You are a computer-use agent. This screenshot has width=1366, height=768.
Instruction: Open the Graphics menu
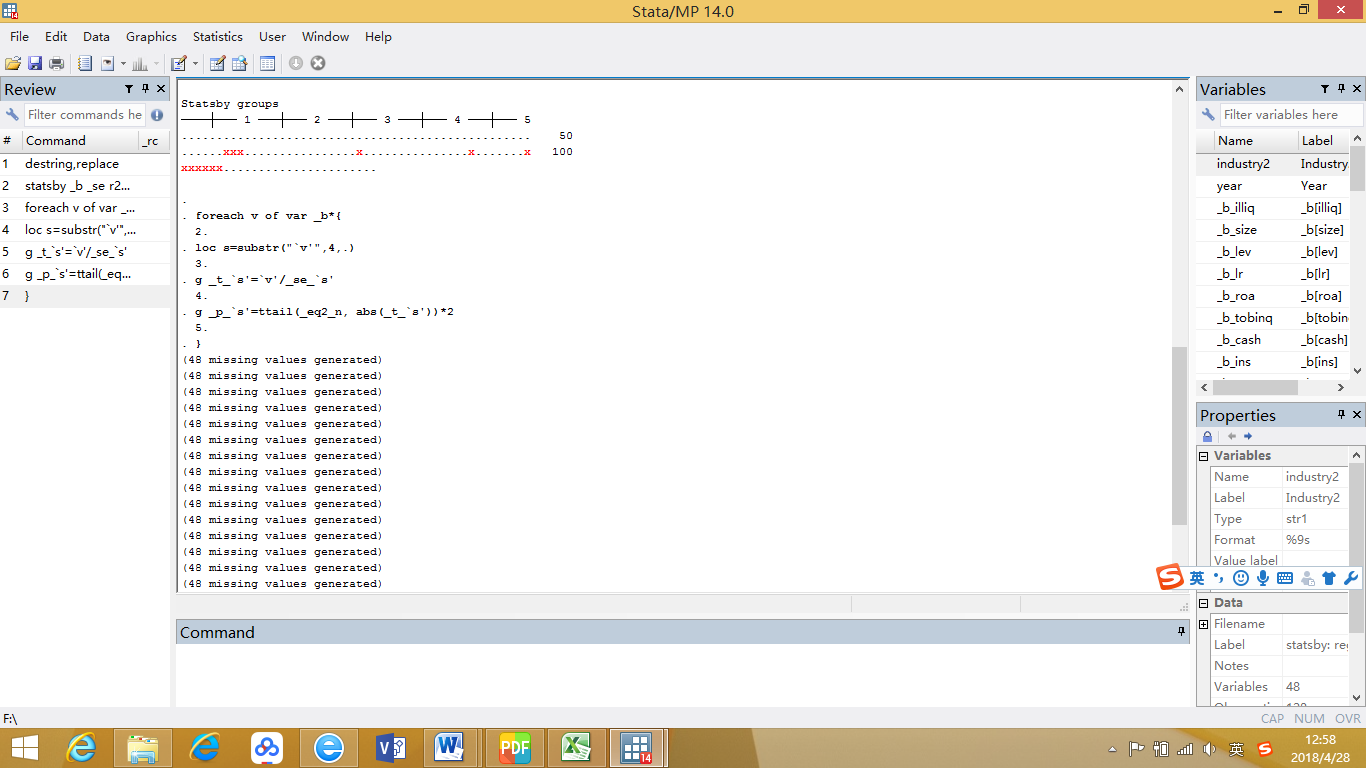click(151, 37)
